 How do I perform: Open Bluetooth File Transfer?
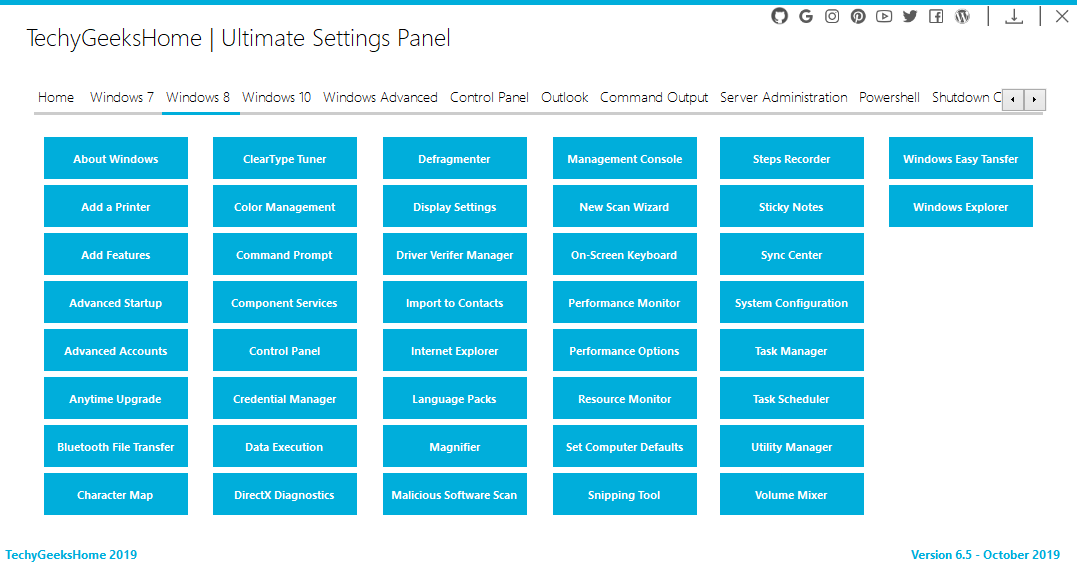click(115, 447)
